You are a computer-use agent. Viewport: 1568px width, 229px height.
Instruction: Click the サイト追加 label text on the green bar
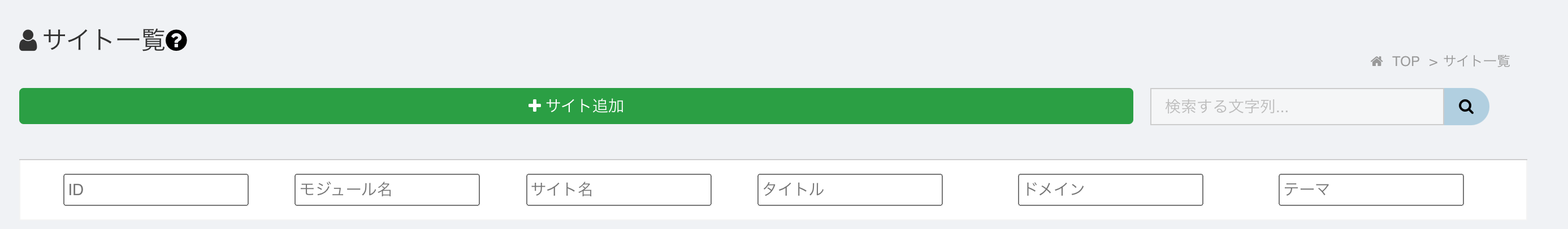pyautogui.click(x=585, y=105)
